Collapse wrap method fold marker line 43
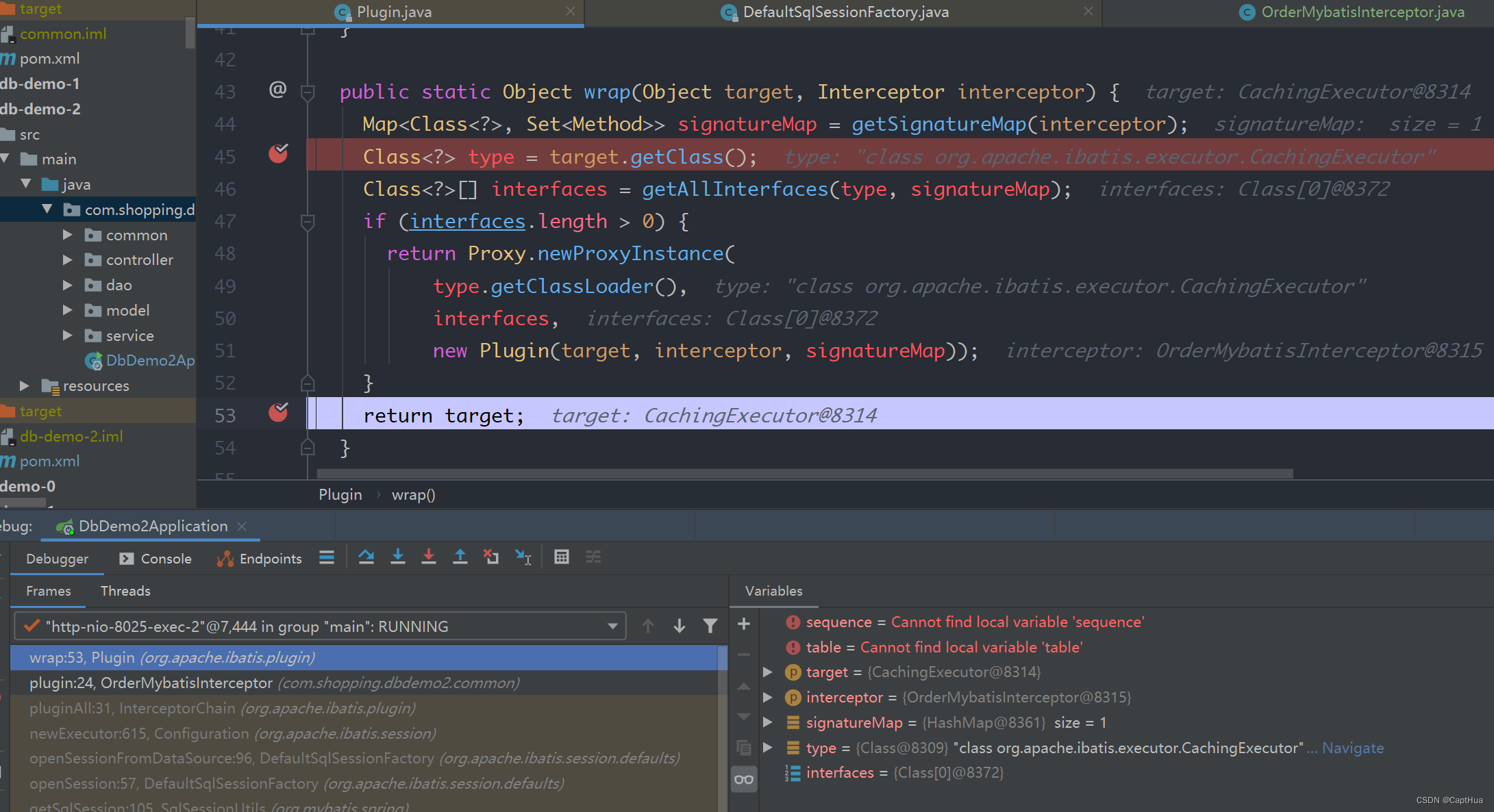This screenshot has height=812, width=1494. (308, 92)
